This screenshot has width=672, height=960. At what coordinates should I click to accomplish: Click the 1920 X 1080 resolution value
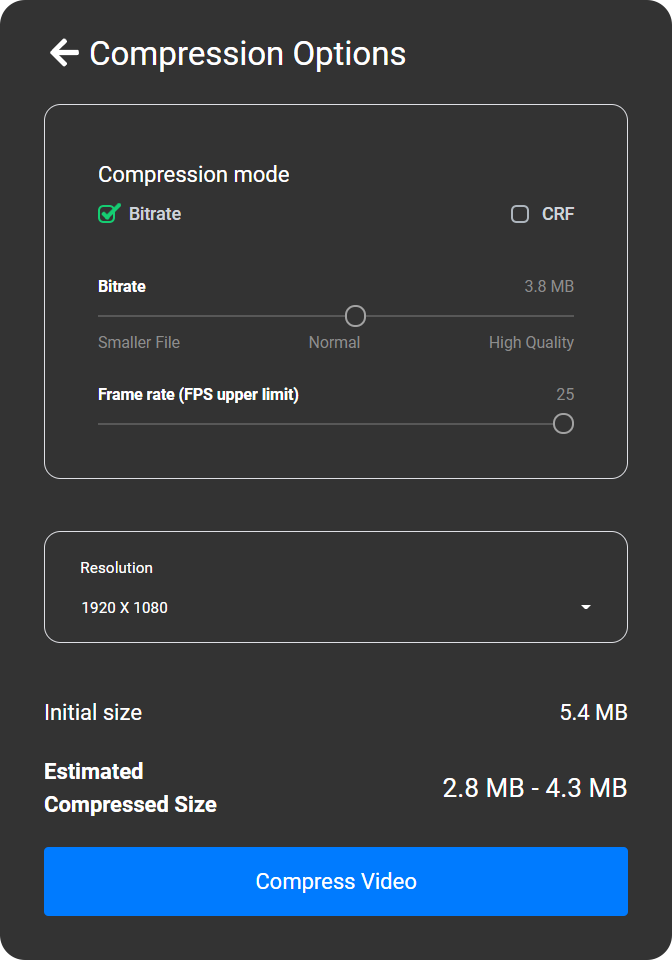click(x=125, y=607)
